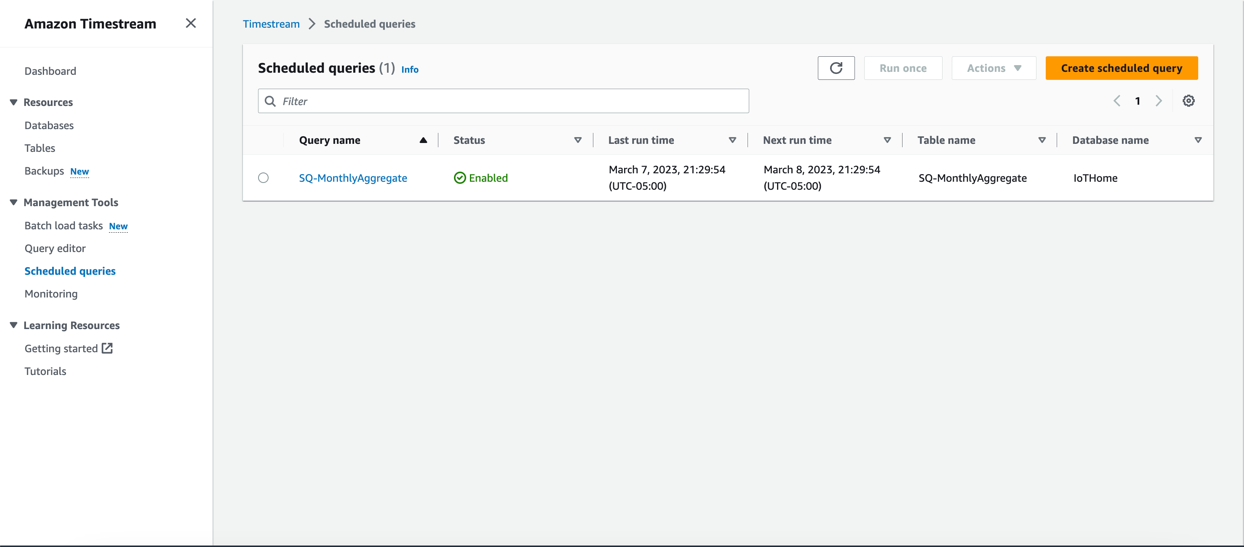Click the Last run time column header
Viewport: 1244px width, 547px height.
(641, 140)
